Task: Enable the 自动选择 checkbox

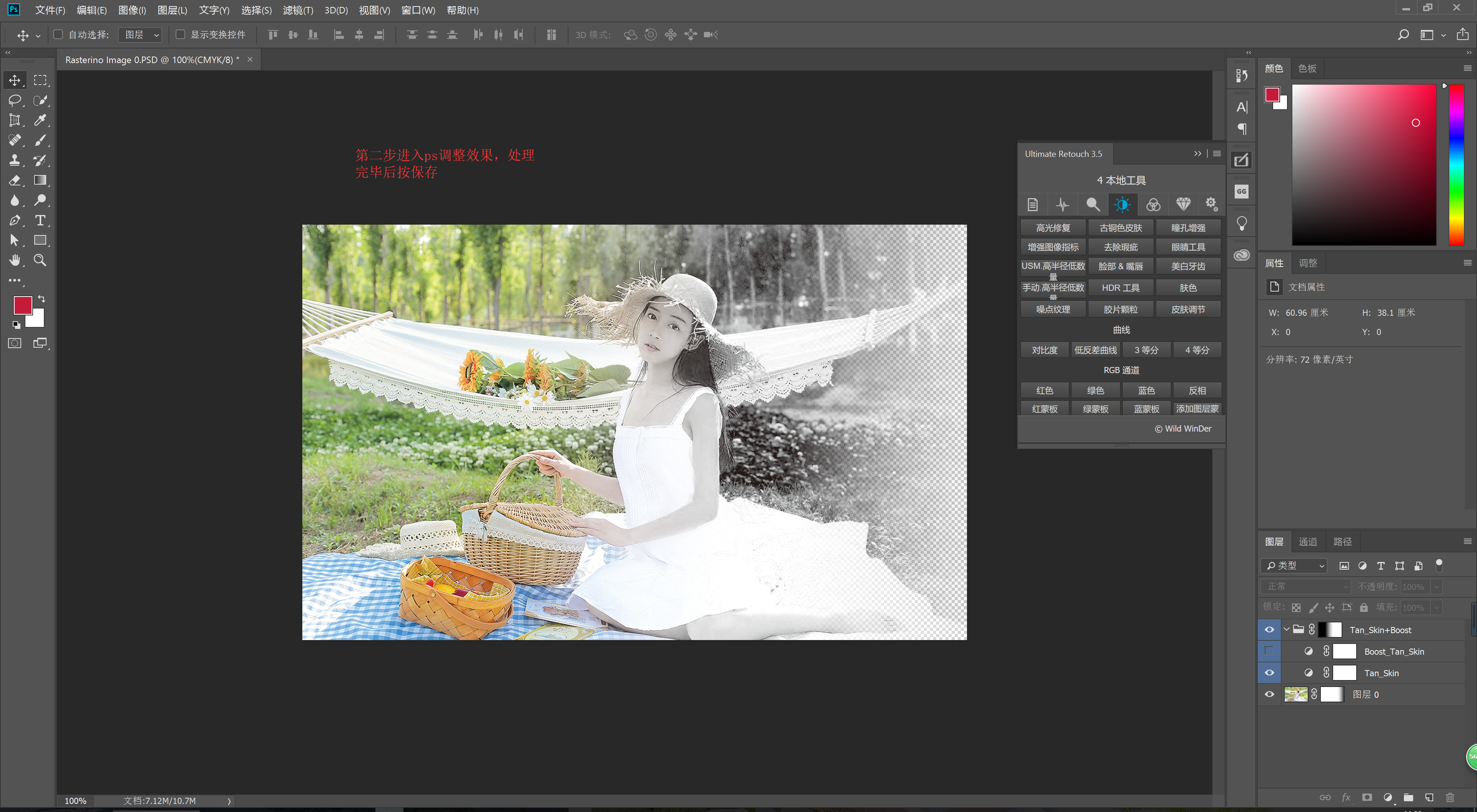Action: coord(58,34)
